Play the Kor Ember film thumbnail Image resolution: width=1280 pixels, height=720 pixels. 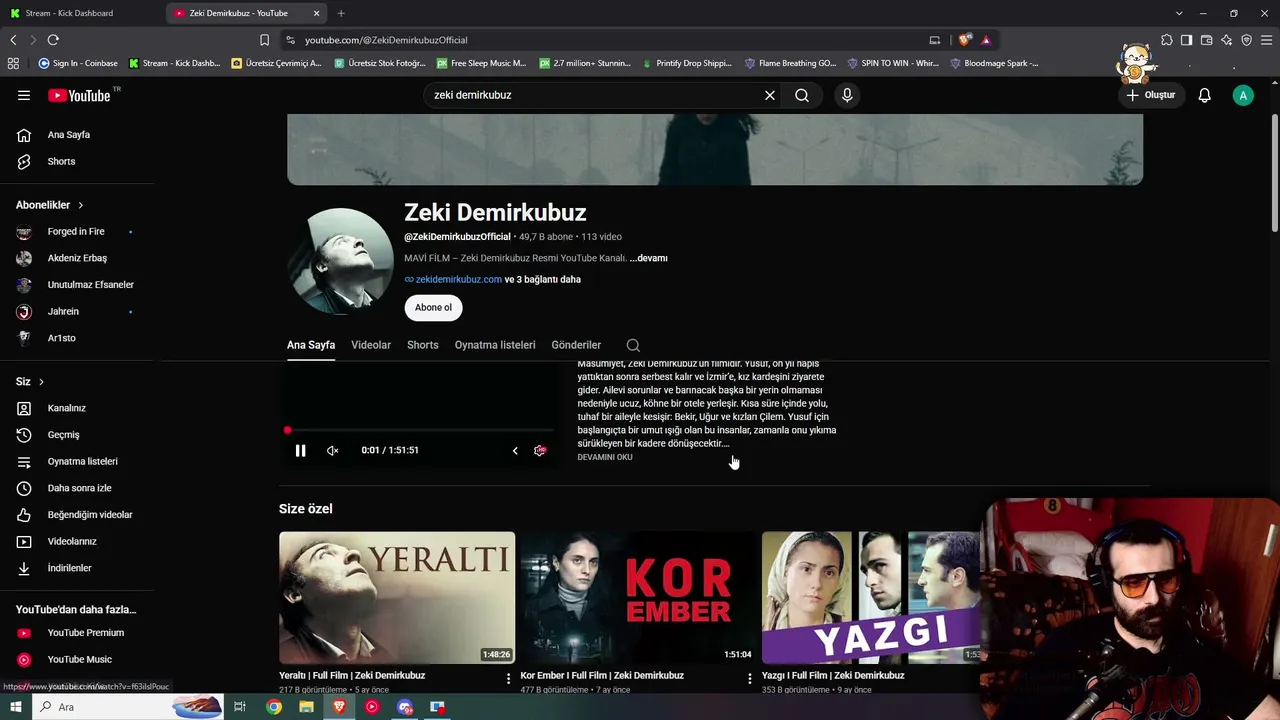coord(638,598)
